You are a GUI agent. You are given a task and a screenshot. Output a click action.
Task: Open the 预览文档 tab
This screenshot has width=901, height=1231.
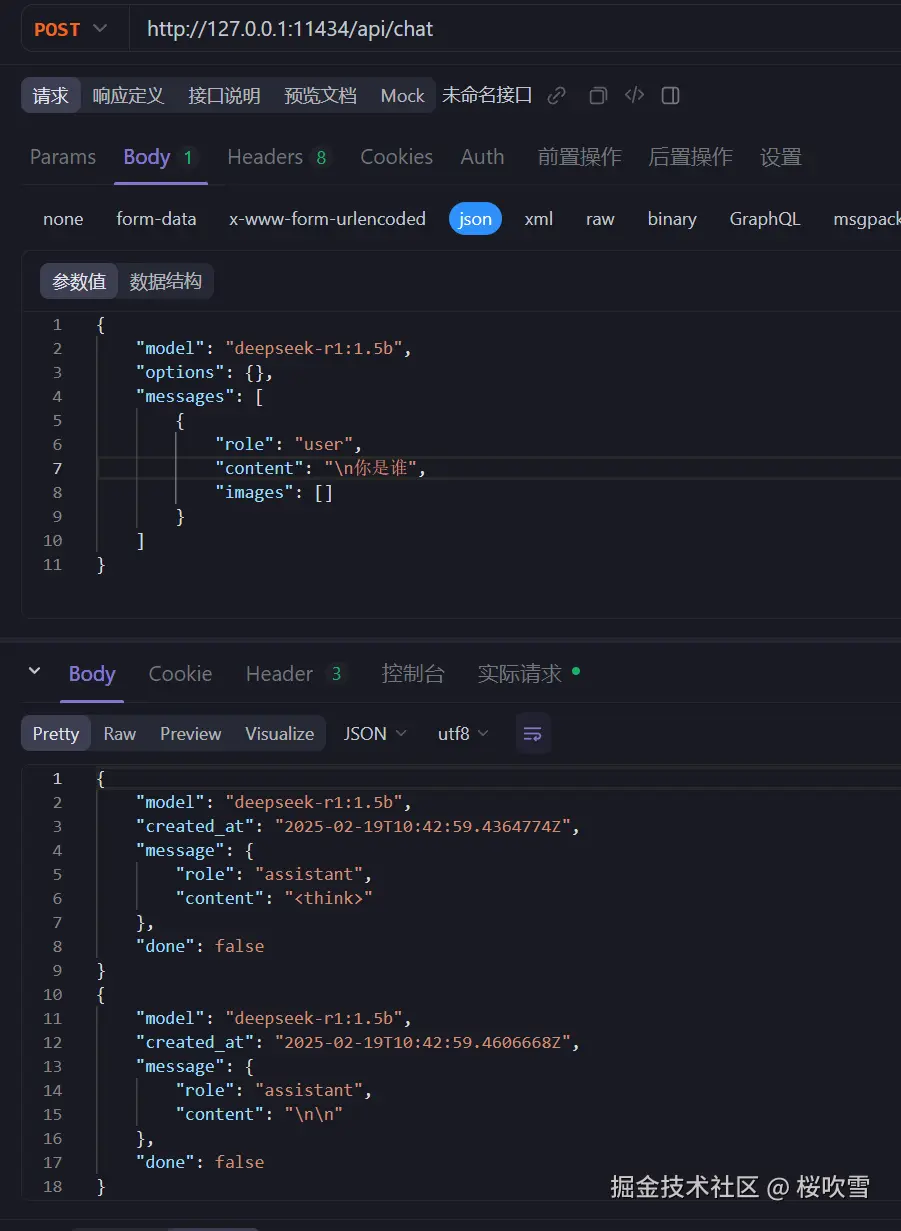(x=320, y=96)
